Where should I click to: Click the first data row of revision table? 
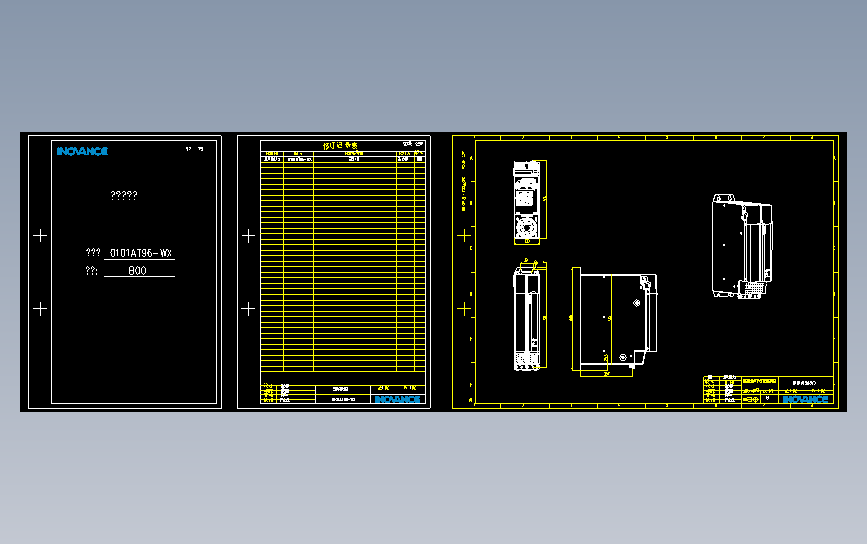pyautogui.click(x=343, y=159)
